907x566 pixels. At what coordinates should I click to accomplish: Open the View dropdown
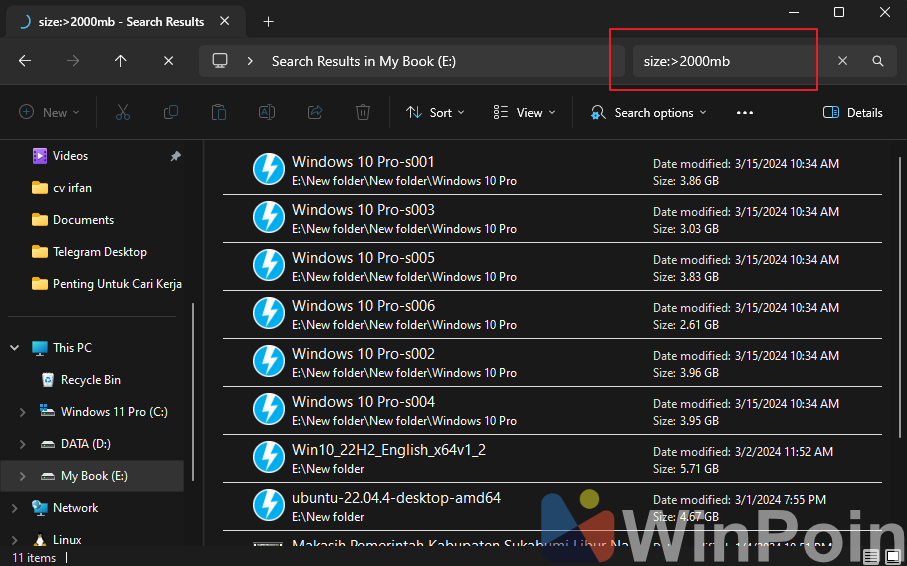coord(524,112)
